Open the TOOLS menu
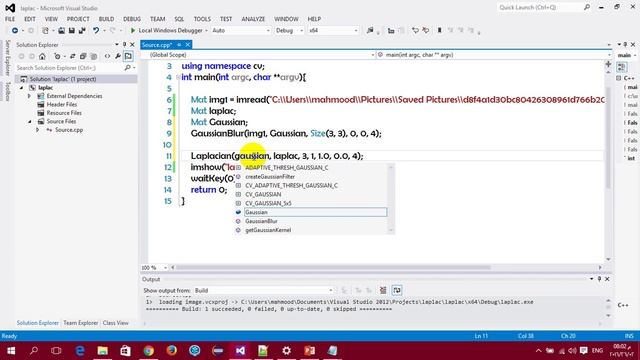The height and width of the screenshot is (360, 640). pyautogui.click(x=202, y=19)
